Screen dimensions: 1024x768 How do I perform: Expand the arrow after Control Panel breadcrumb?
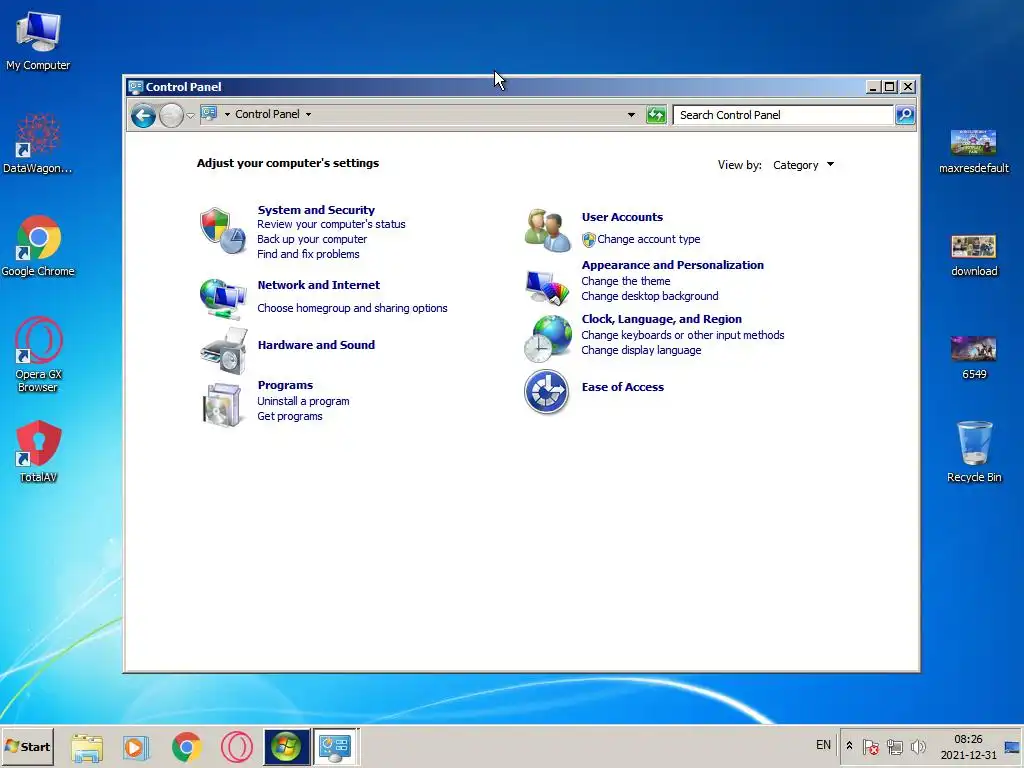[308, 114]
